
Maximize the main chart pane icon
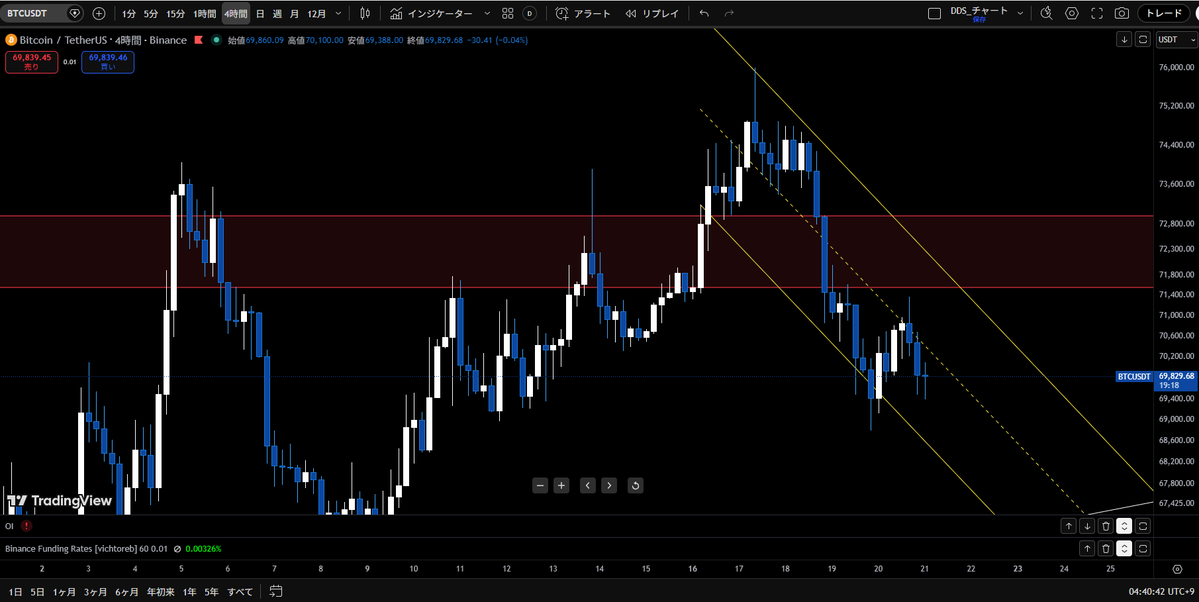point(1143,40)
